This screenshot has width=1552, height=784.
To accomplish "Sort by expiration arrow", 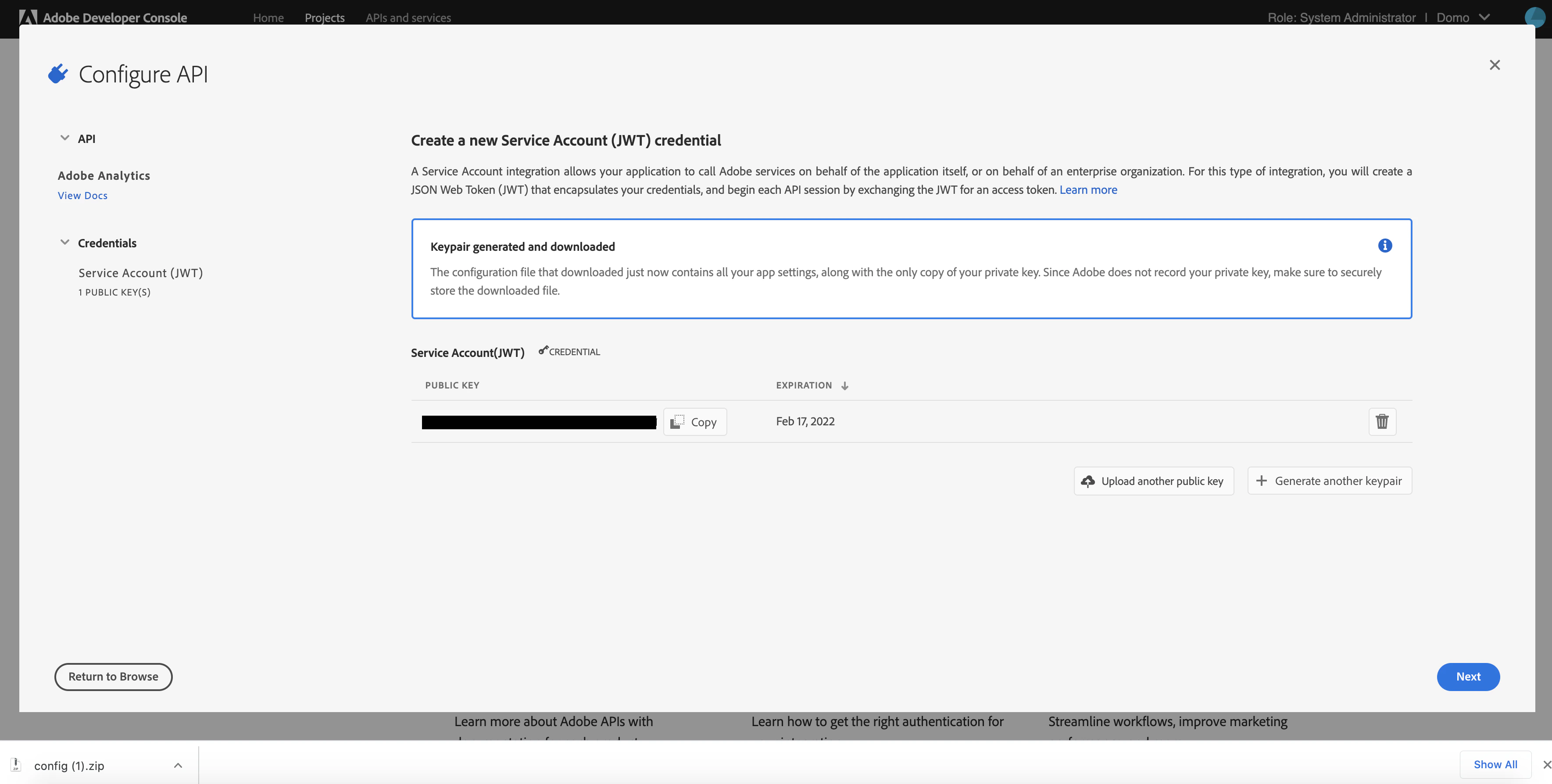I will [845, 386].
